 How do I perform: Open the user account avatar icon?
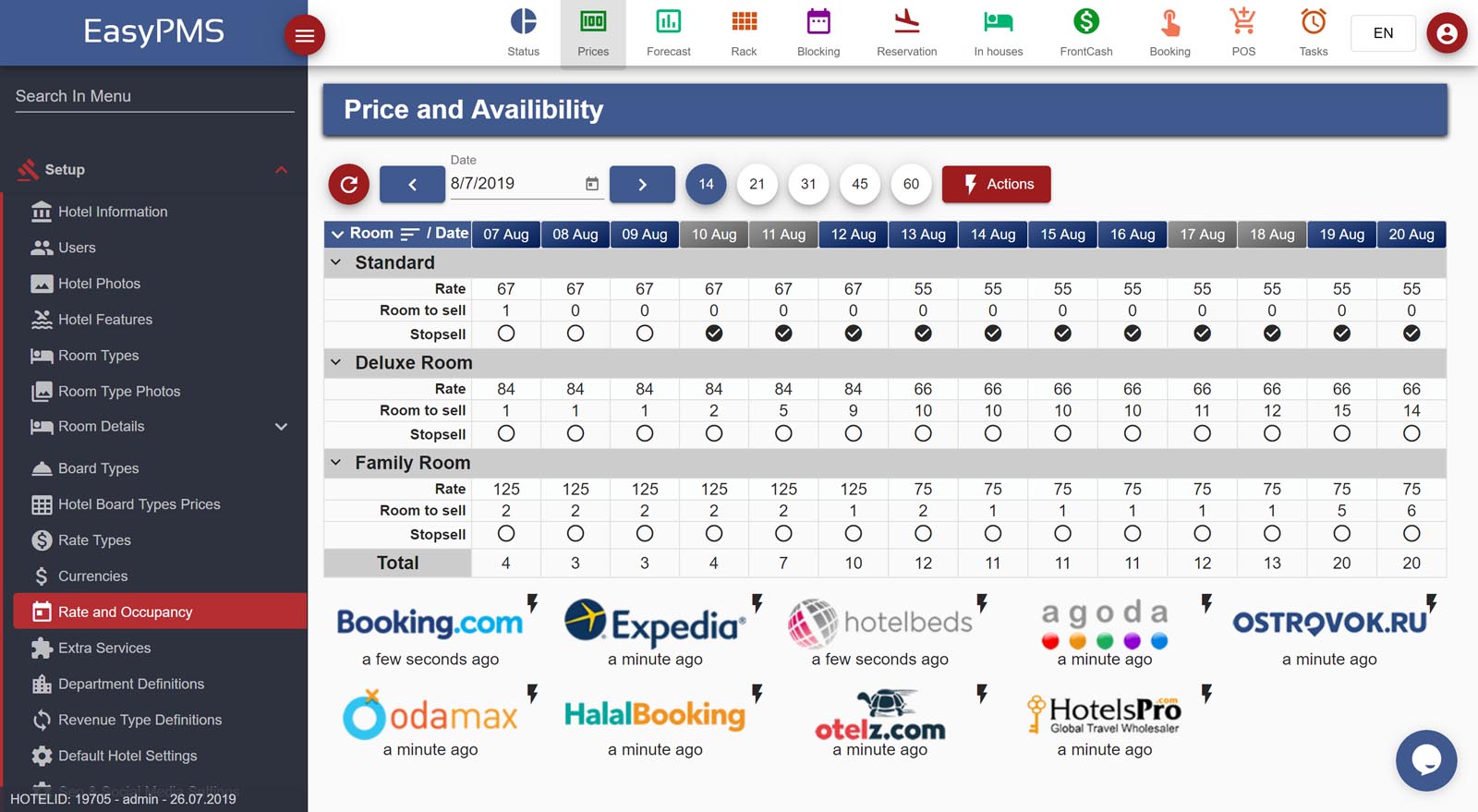[1447, 33]
